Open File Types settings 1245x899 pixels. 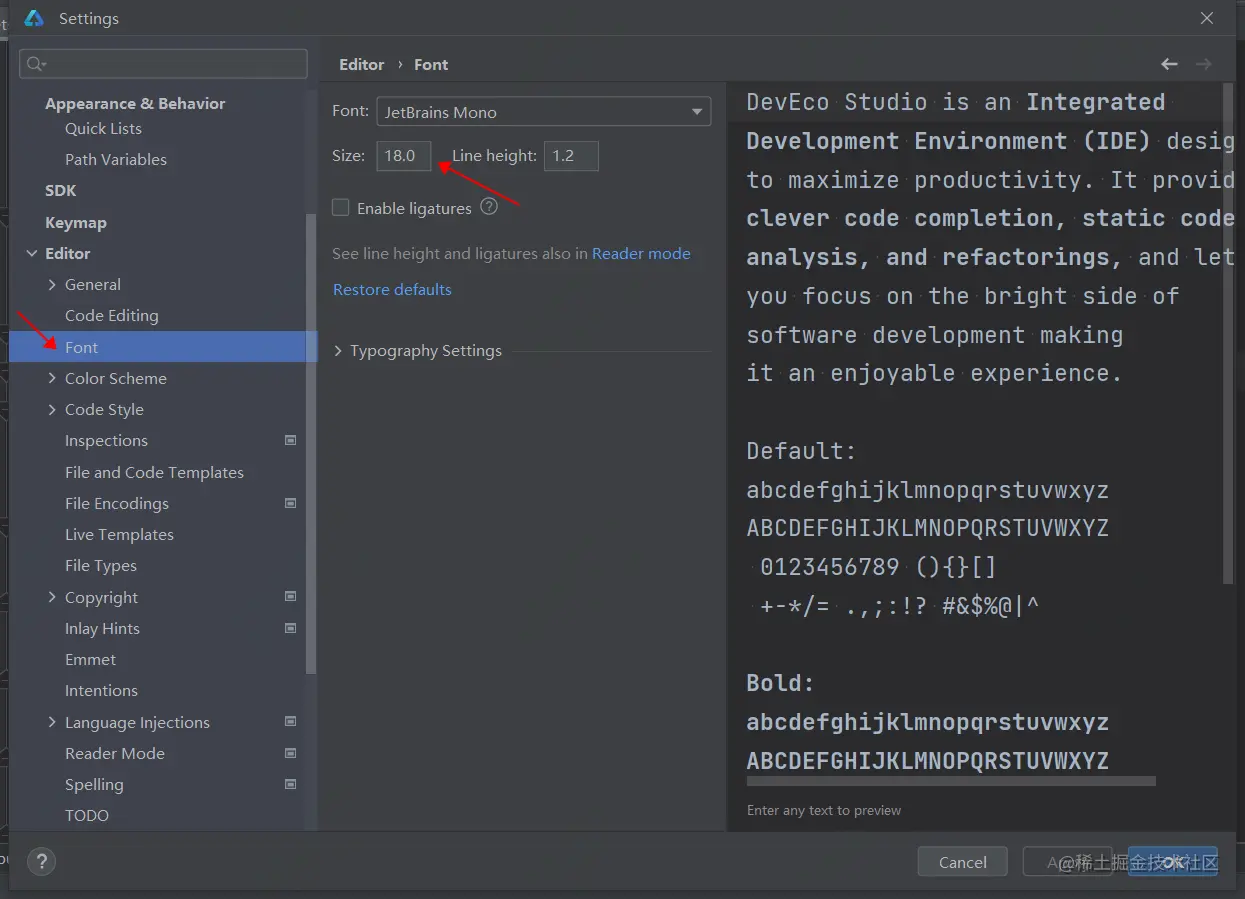click(x=101, y=565)
